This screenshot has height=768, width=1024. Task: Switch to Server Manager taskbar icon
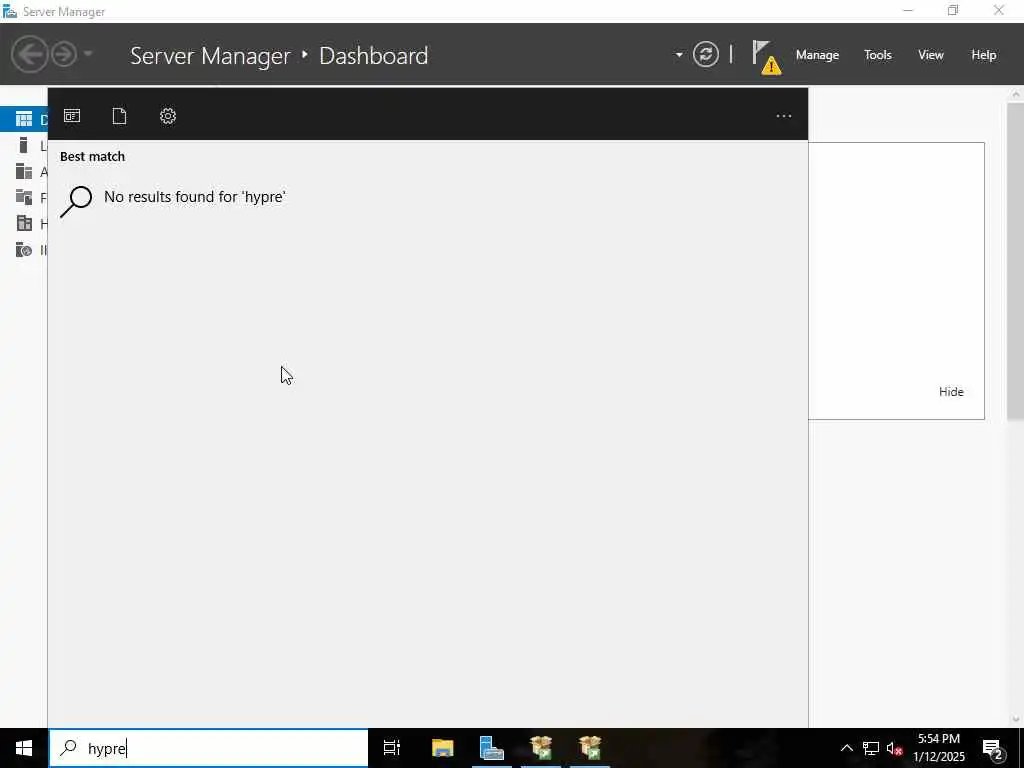click(491, 748)
